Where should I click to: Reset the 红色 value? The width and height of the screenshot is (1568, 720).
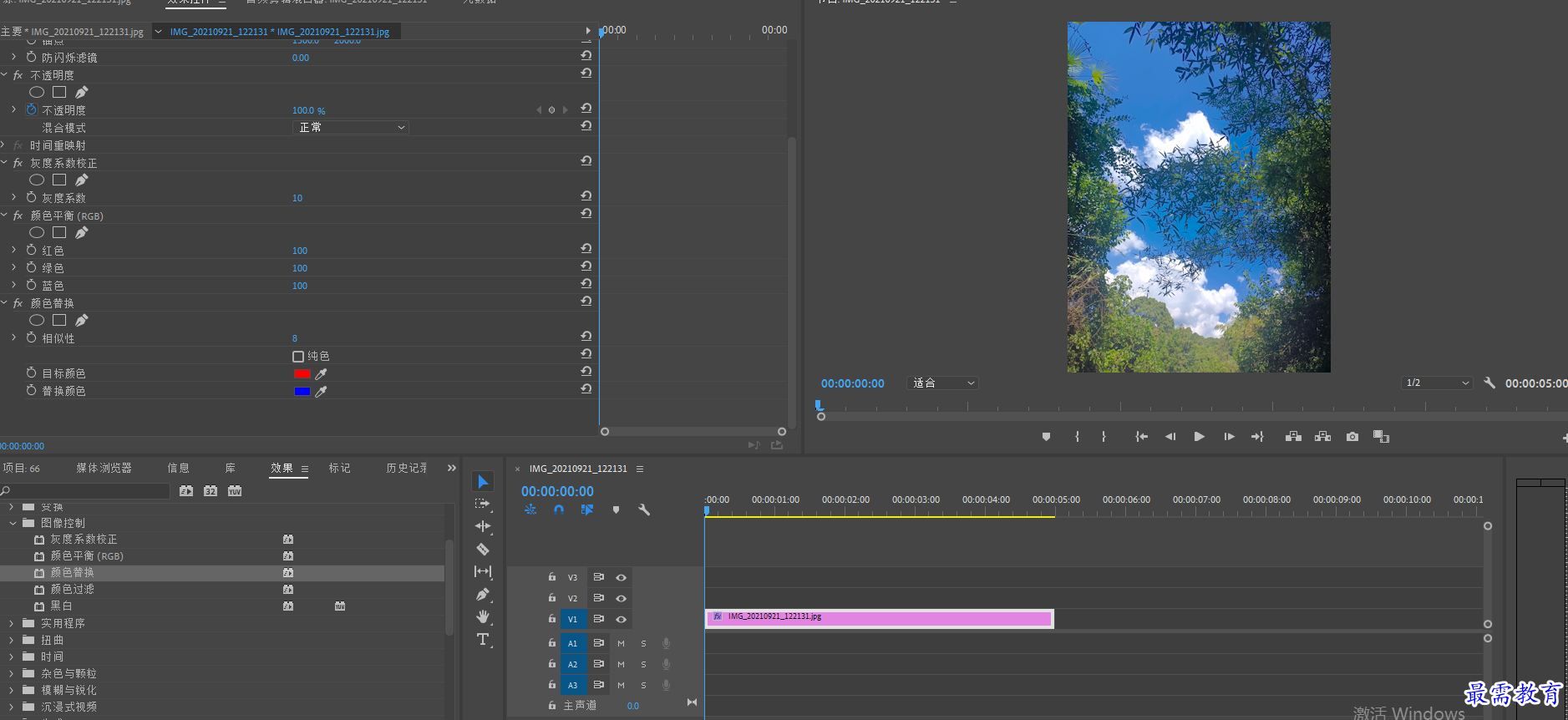[x=586, y=248]
